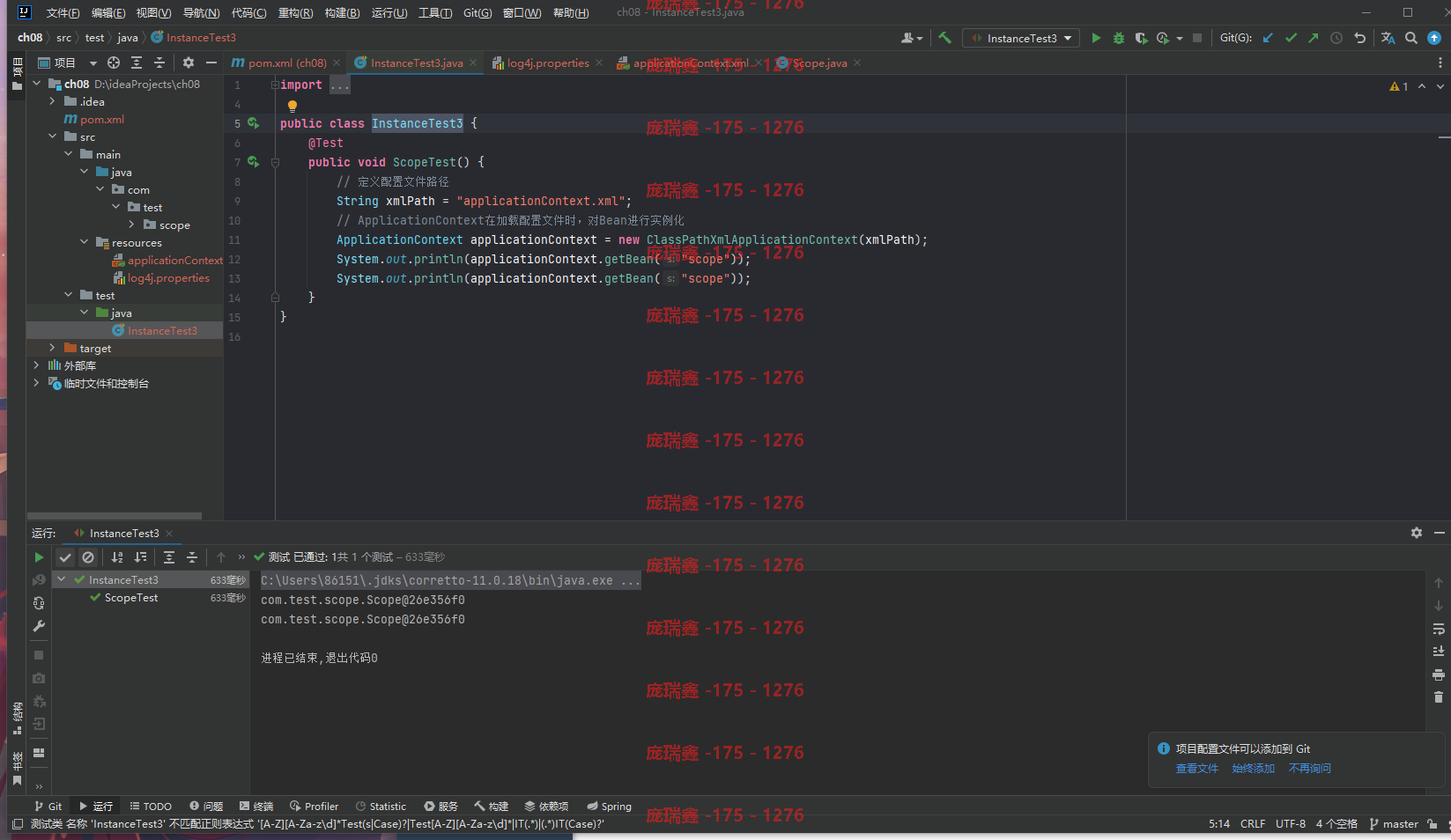Screen dimensions: 1451x840
Task: Toggle scroll to end in console
Action: tap(1439, 652)
